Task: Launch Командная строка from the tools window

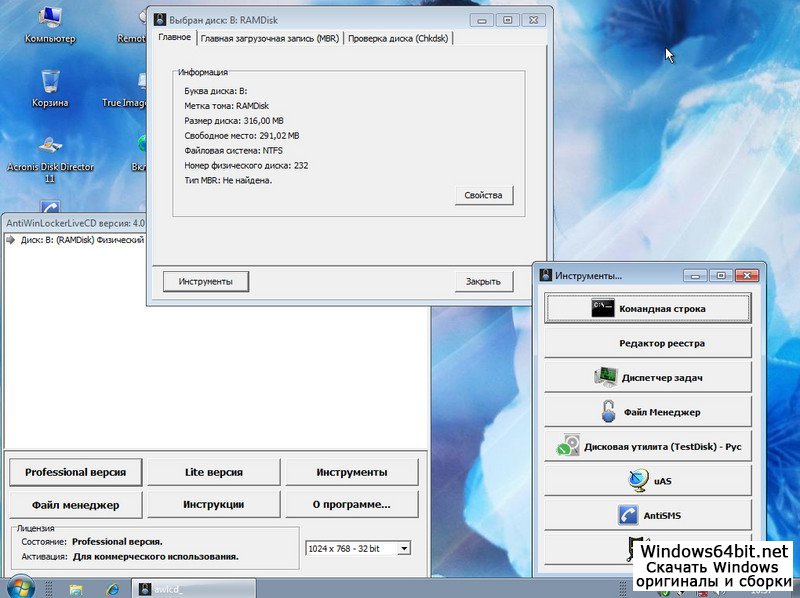Action: tap(647, 309)
